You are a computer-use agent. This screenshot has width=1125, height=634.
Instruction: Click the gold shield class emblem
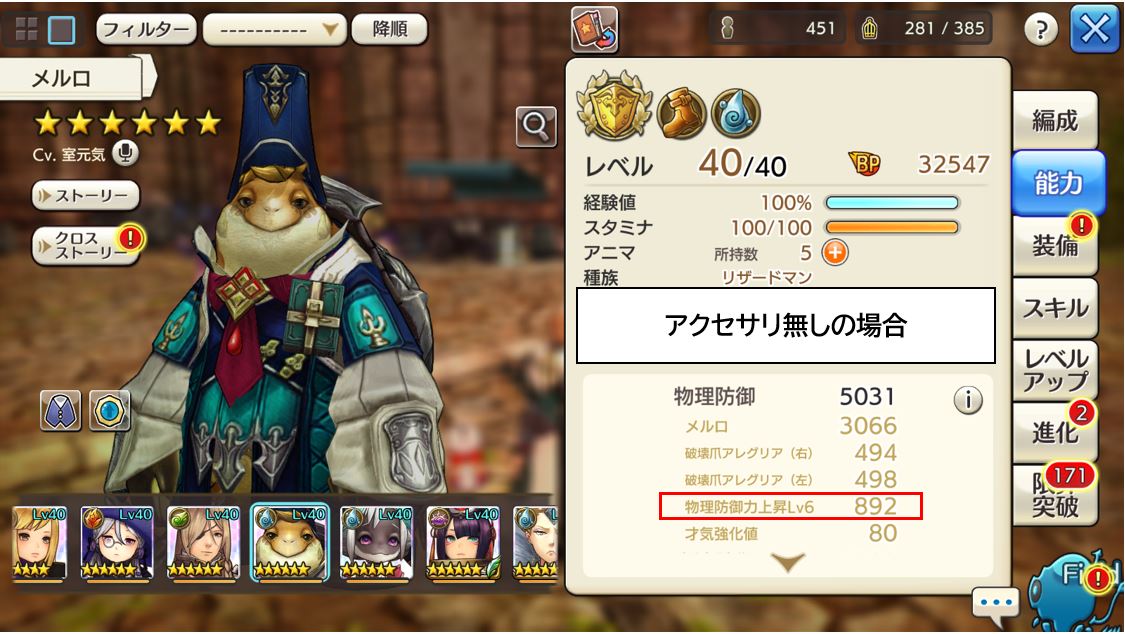[615, 106]
